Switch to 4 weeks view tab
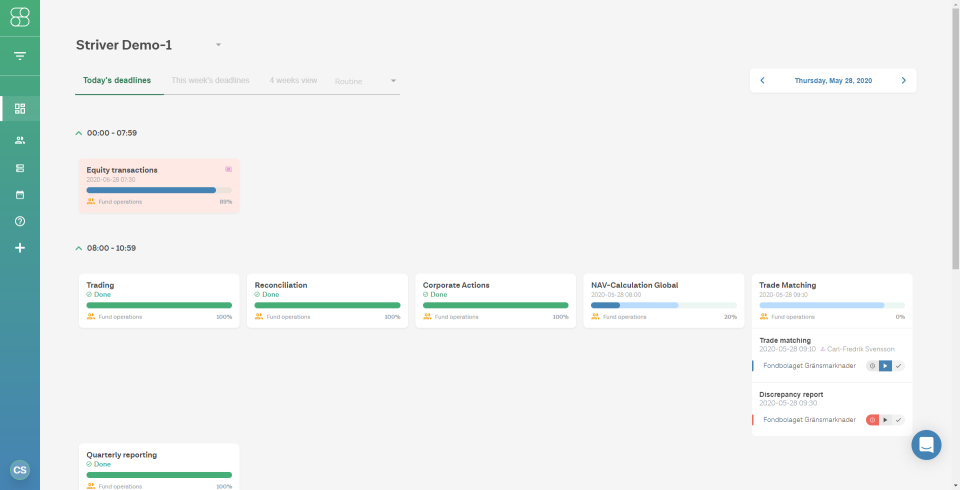Viewport: 960px width, 490px height. 293,80
